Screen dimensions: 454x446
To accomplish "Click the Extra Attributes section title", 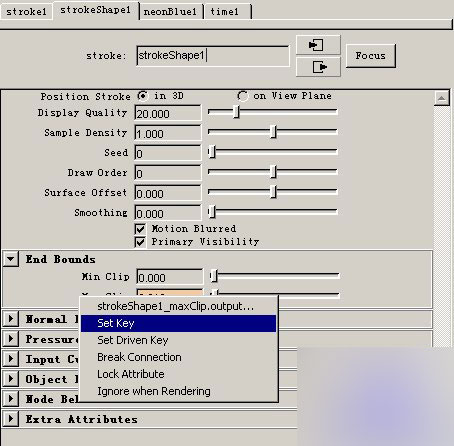I will (82, 419).
